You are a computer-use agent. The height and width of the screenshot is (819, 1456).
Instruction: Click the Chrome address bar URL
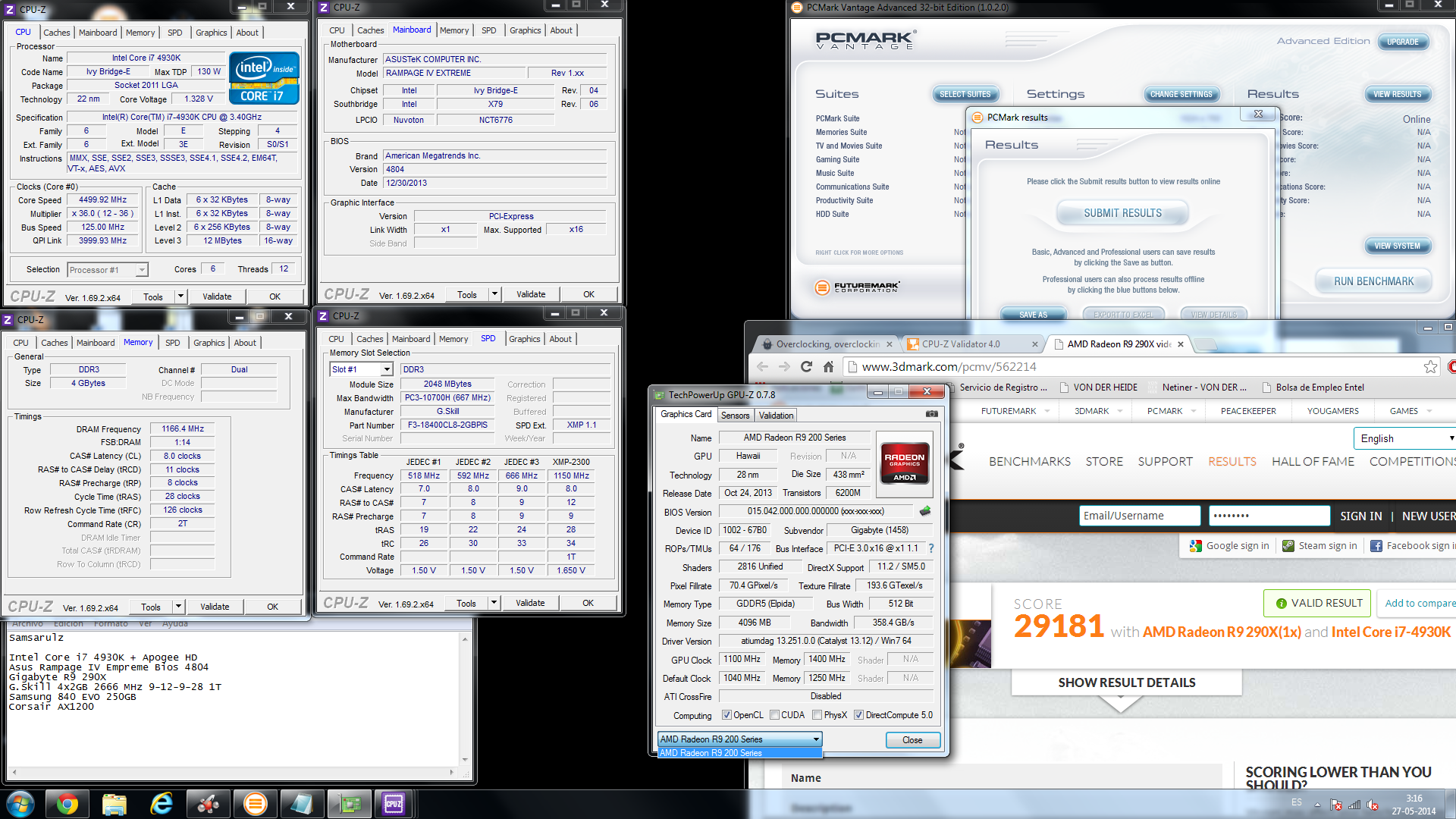pyautogui.click(x=949, y=367)
